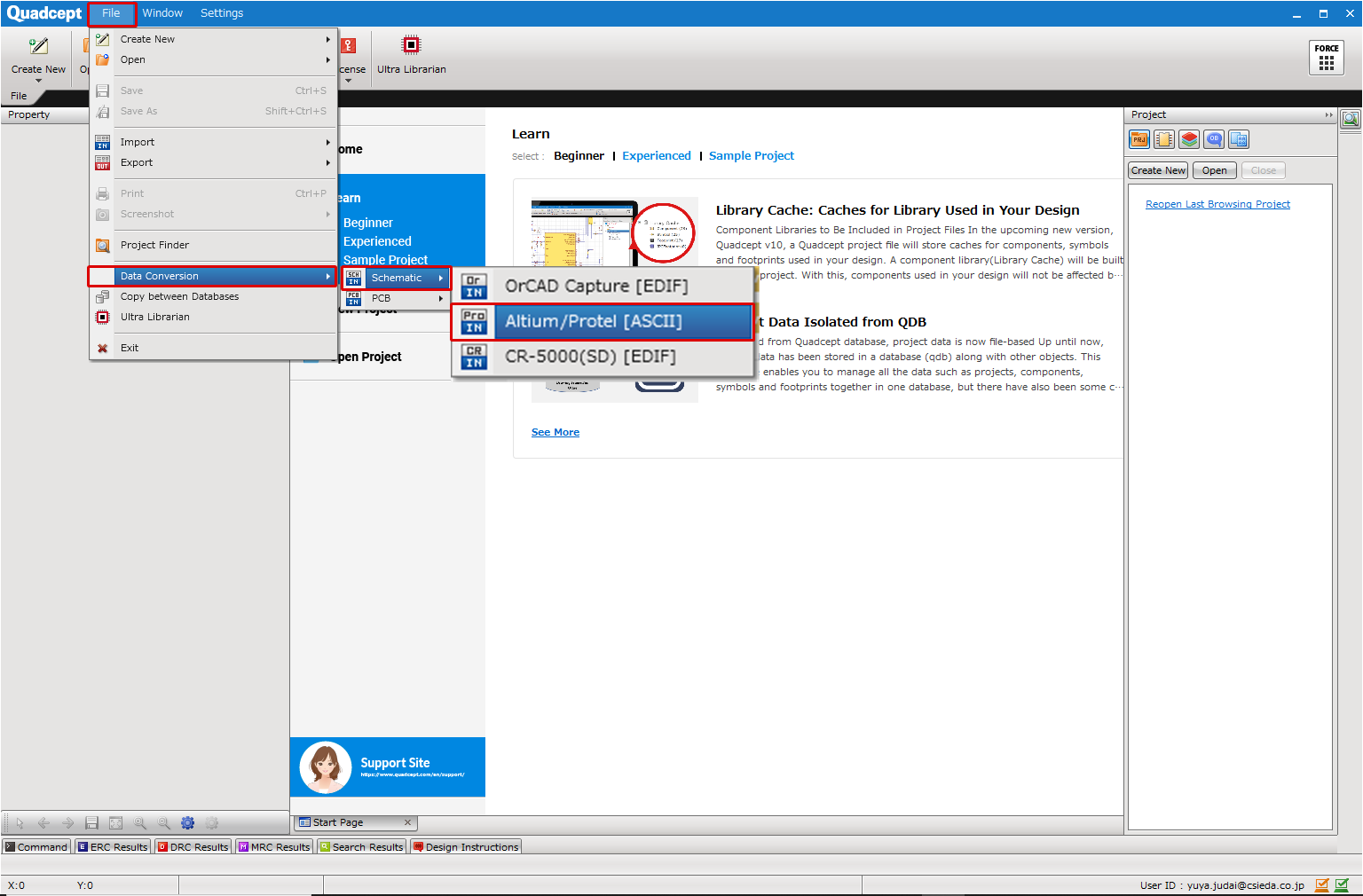Expand the Schematic conversion submenu
The height and width of the screenshot is (896, 1363).
coord(441,278)
